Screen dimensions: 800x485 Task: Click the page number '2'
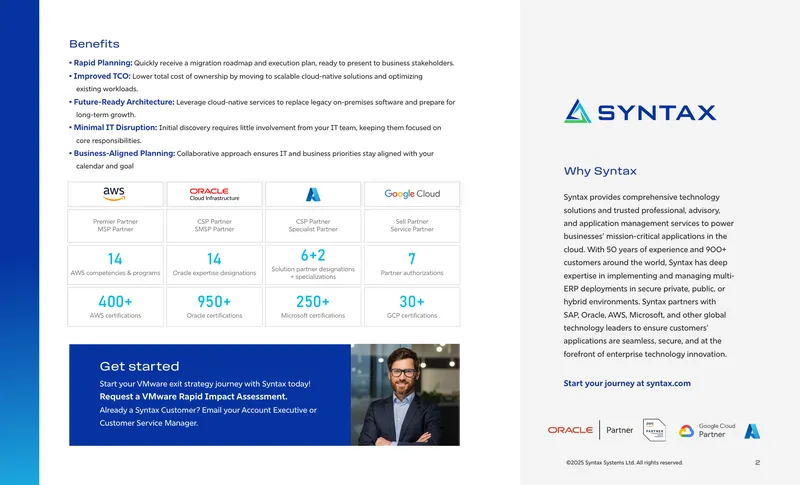pos(757,463)
